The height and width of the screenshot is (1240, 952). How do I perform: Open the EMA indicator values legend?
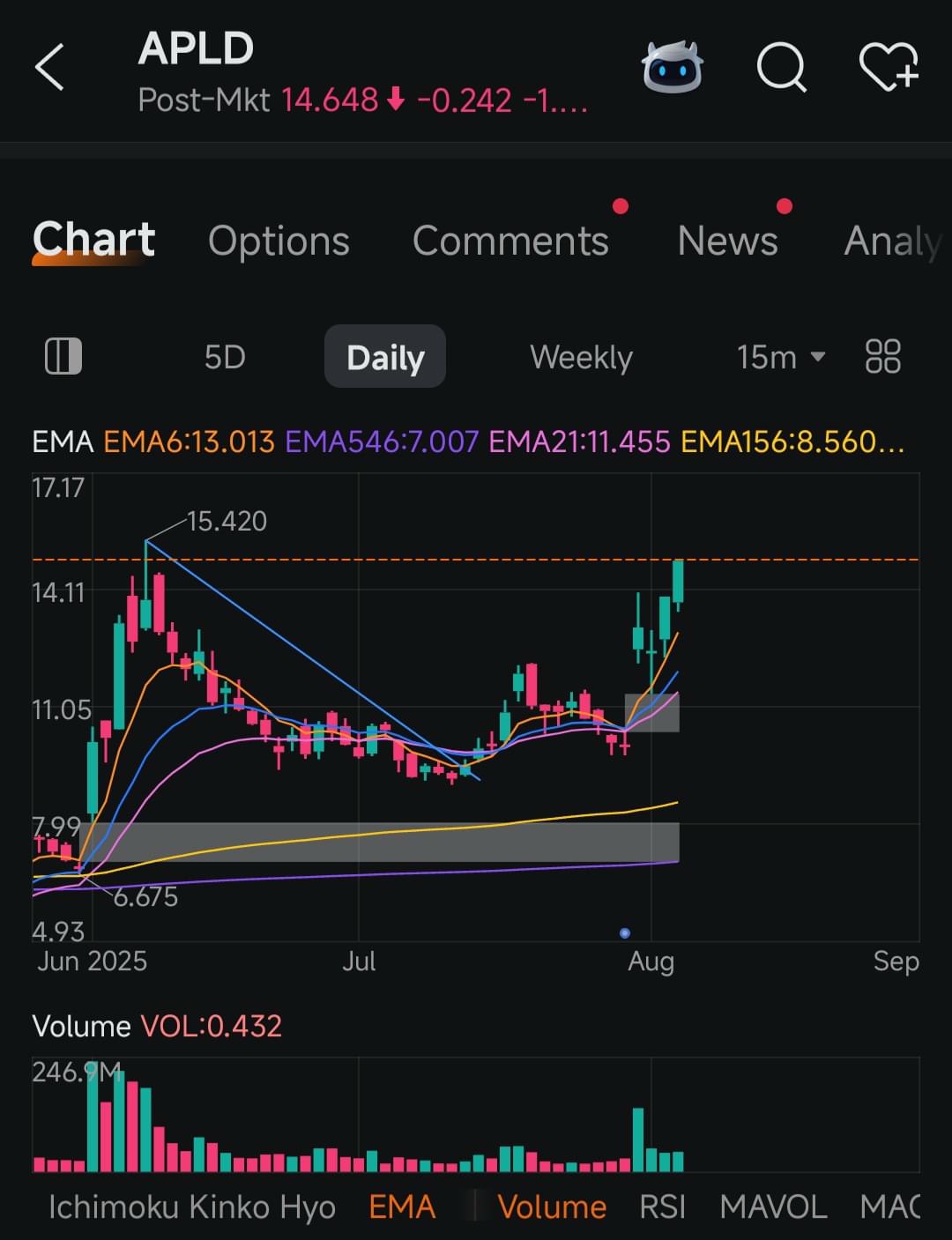pos(467,442)
